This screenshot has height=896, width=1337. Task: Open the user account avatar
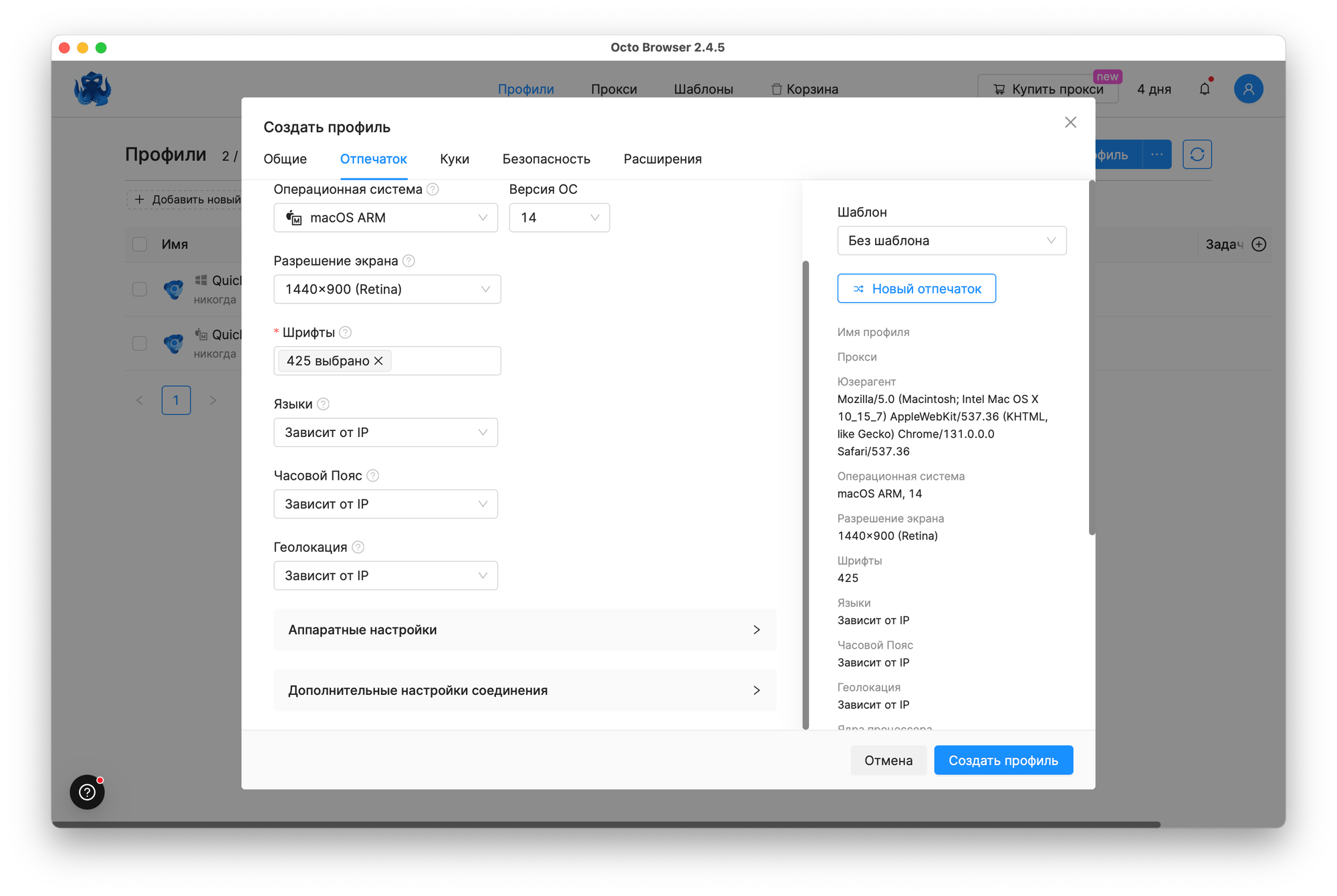1248,89
